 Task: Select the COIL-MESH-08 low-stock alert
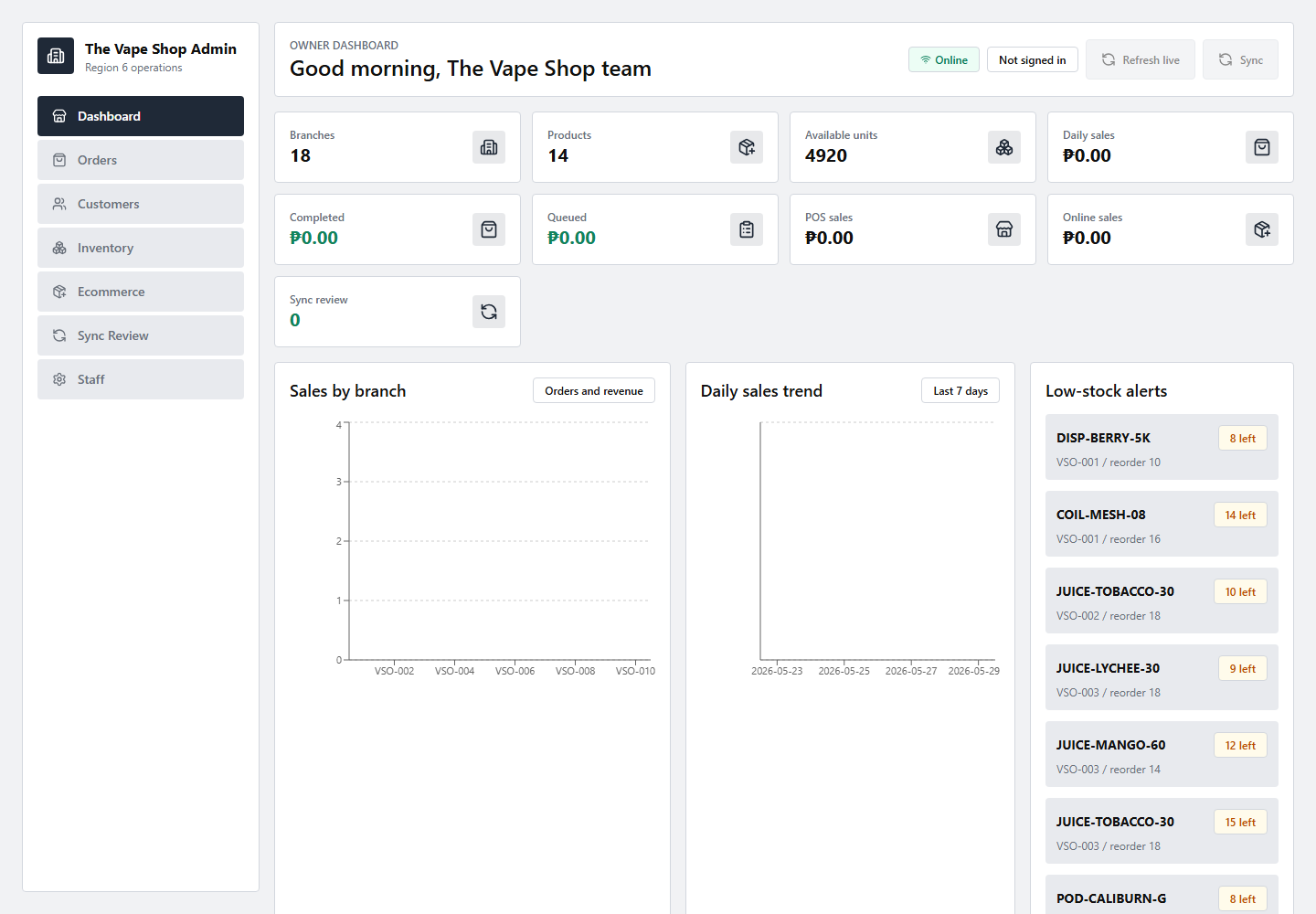1162,524
